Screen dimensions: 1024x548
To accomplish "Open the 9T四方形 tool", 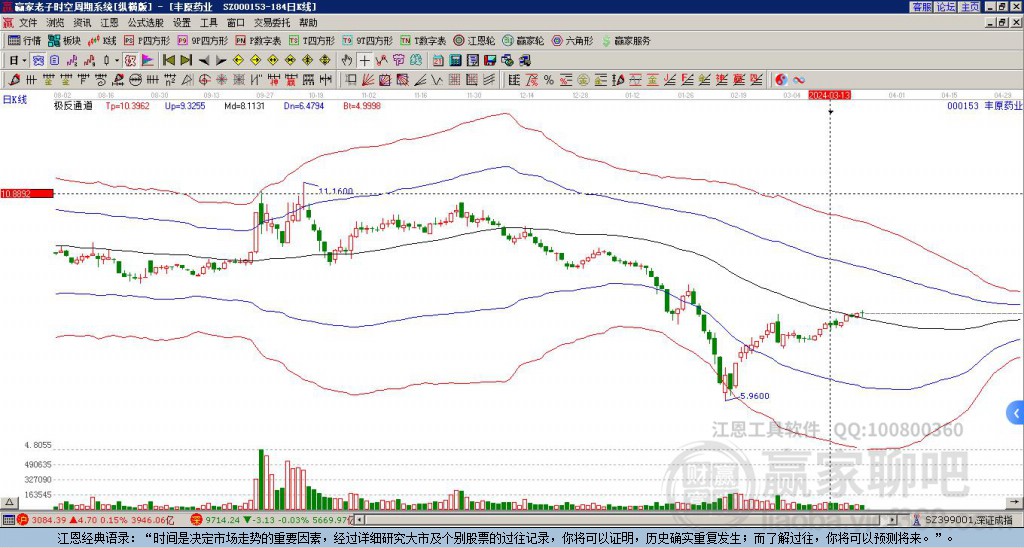I will [x=368, y=40].
